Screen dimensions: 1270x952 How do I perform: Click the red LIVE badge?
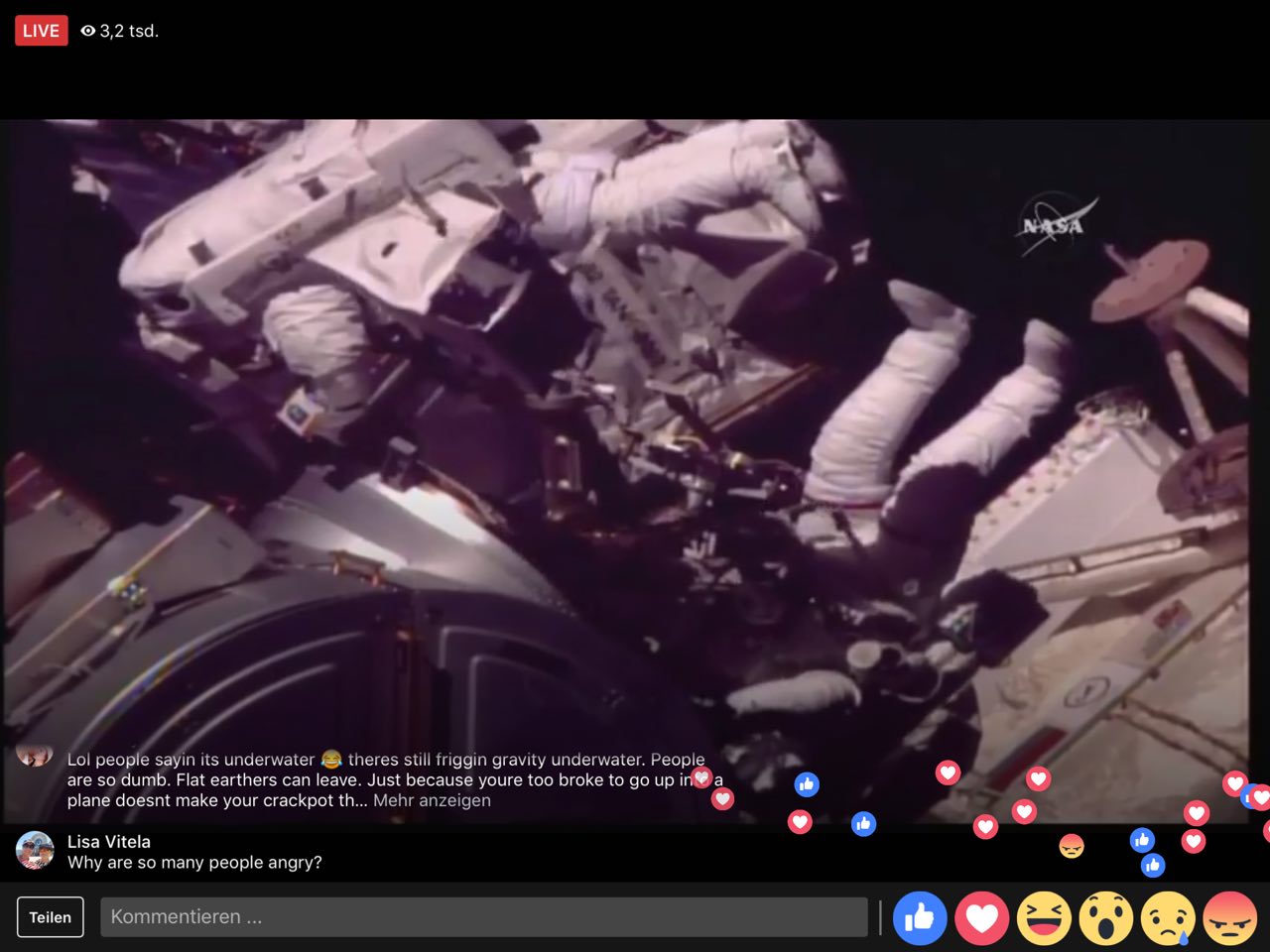[x=41, y=31]
